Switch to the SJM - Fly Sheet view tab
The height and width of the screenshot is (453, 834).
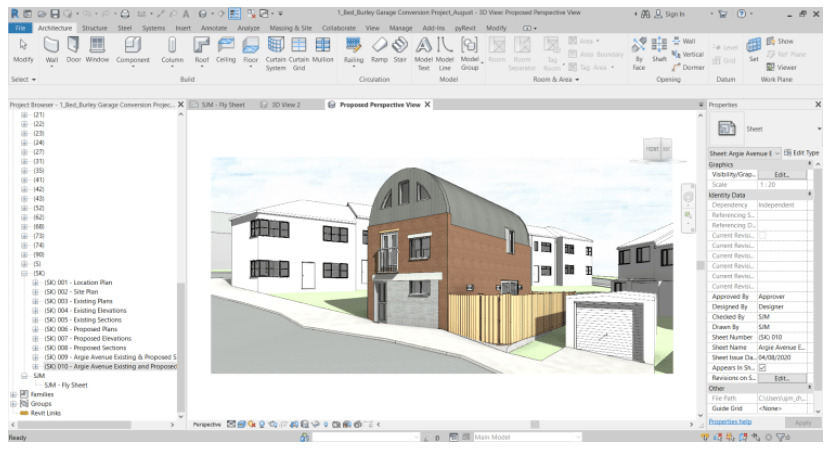223,105
